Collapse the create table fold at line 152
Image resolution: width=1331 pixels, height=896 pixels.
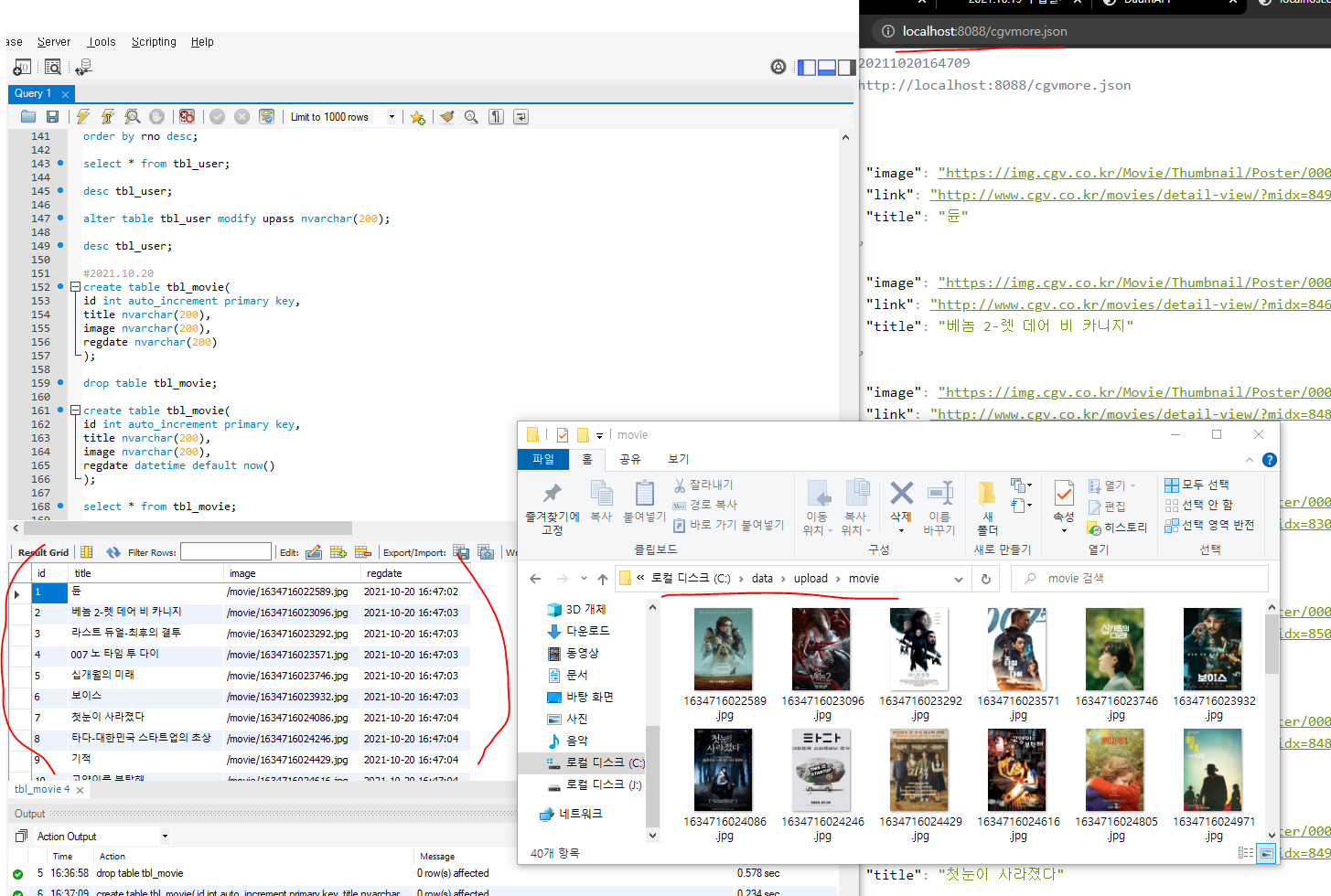pos(76,287)
